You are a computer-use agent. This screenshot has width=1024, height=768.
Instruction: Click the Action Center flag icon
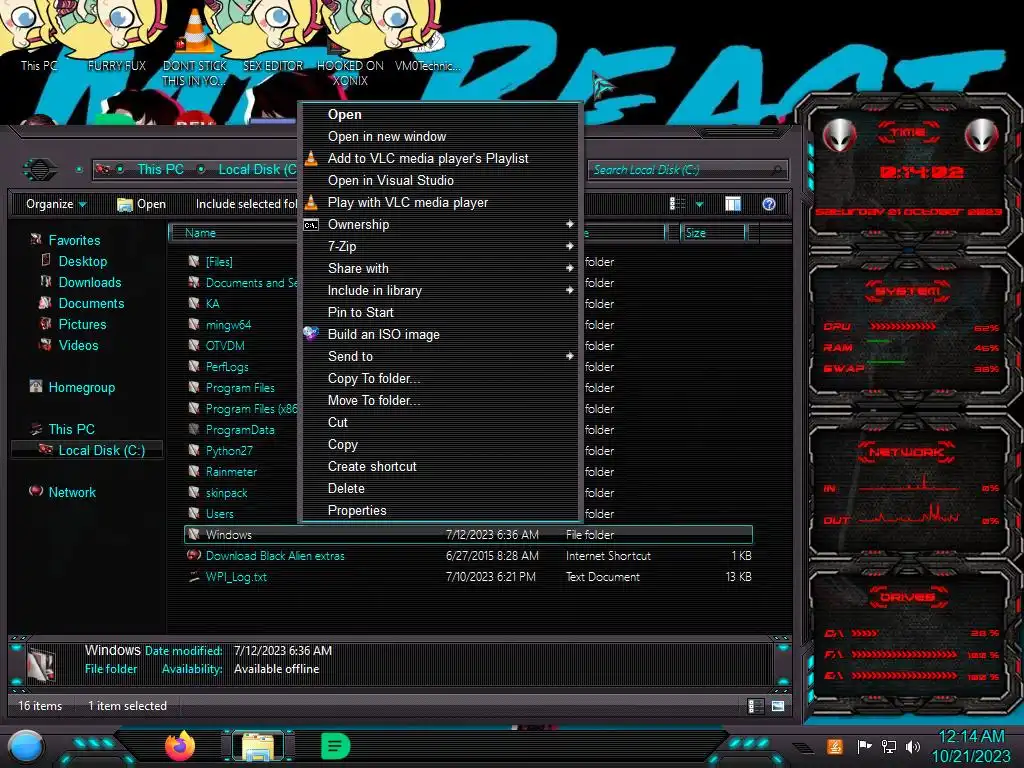point(864,746)
